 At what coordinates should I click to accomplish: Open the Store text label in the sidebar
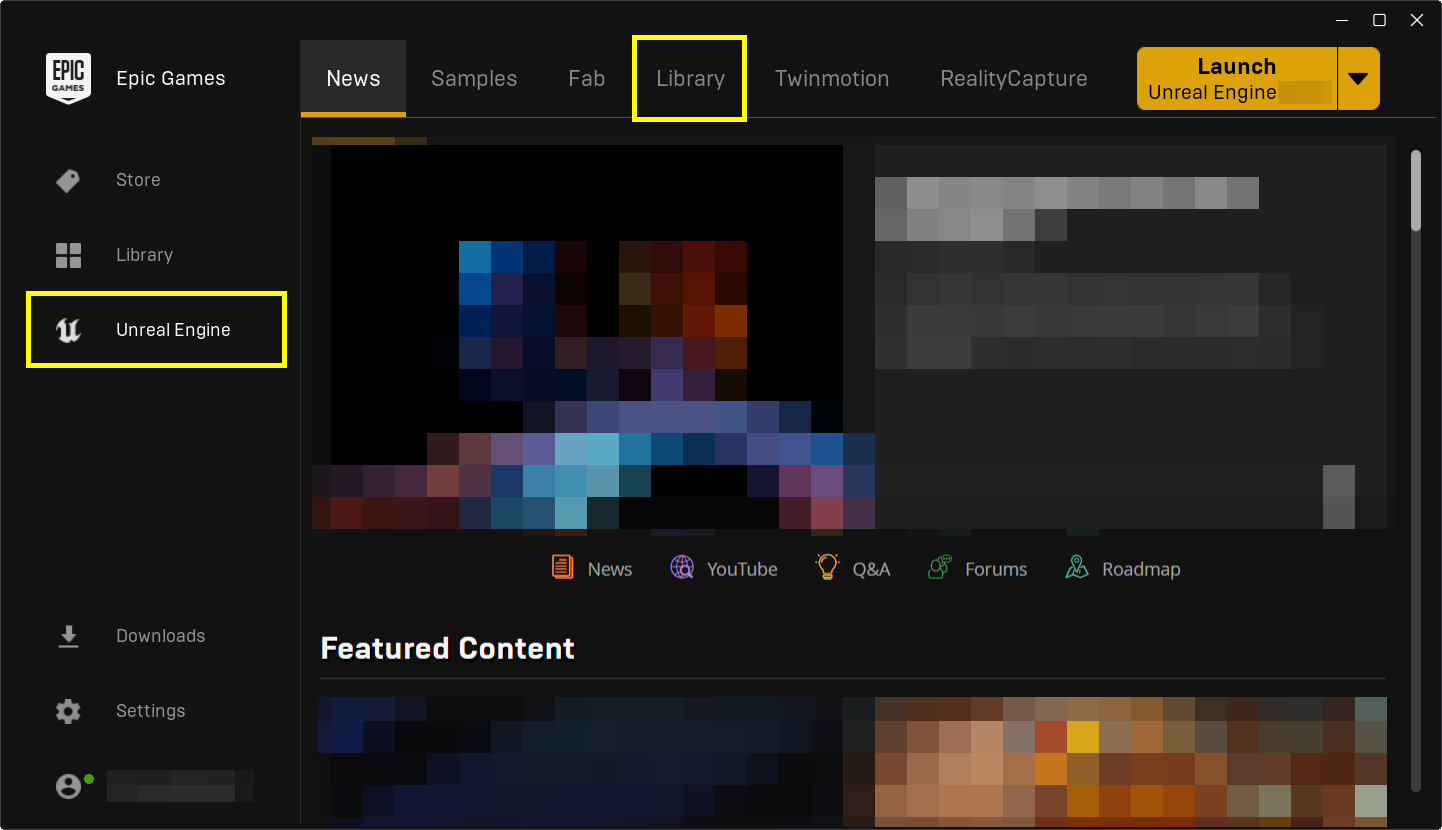(x=138, y=180)
